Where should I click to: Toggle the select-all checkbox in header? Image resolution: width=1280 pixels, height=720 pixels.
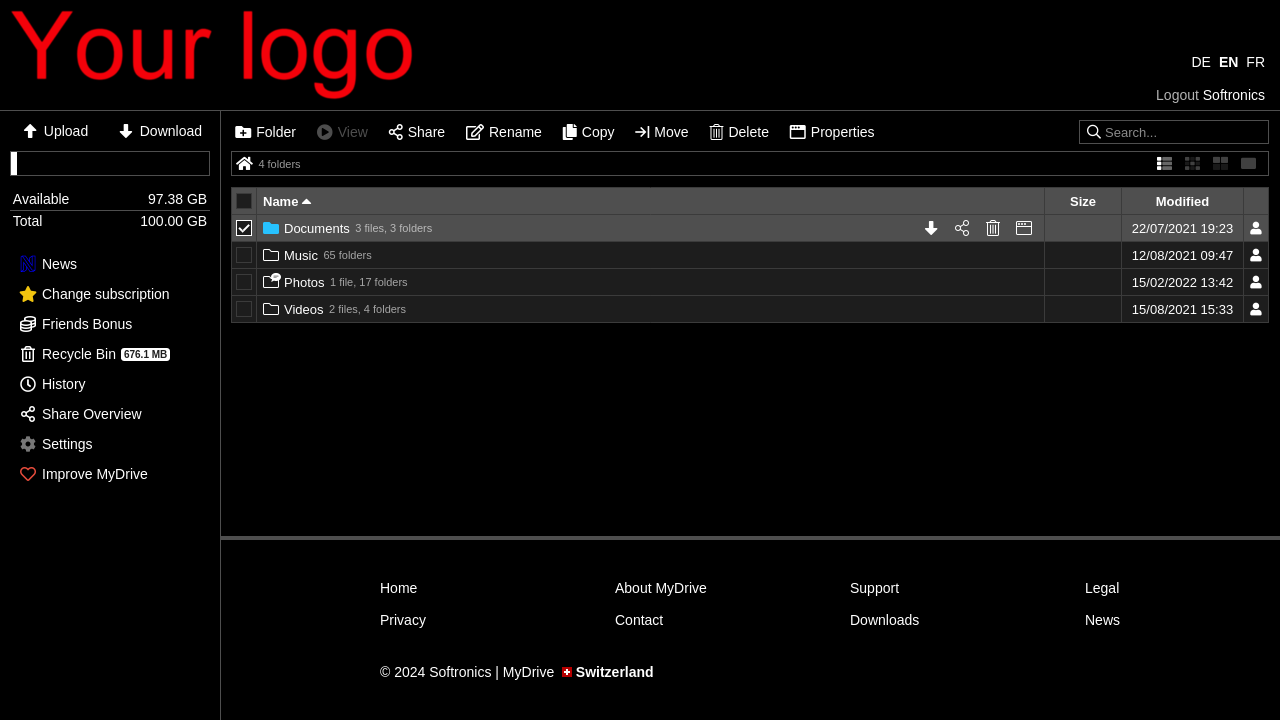[244, 201]
